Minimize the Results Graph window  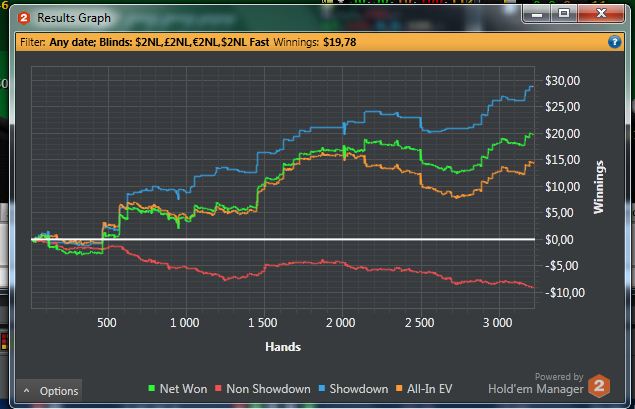(537, 14)
